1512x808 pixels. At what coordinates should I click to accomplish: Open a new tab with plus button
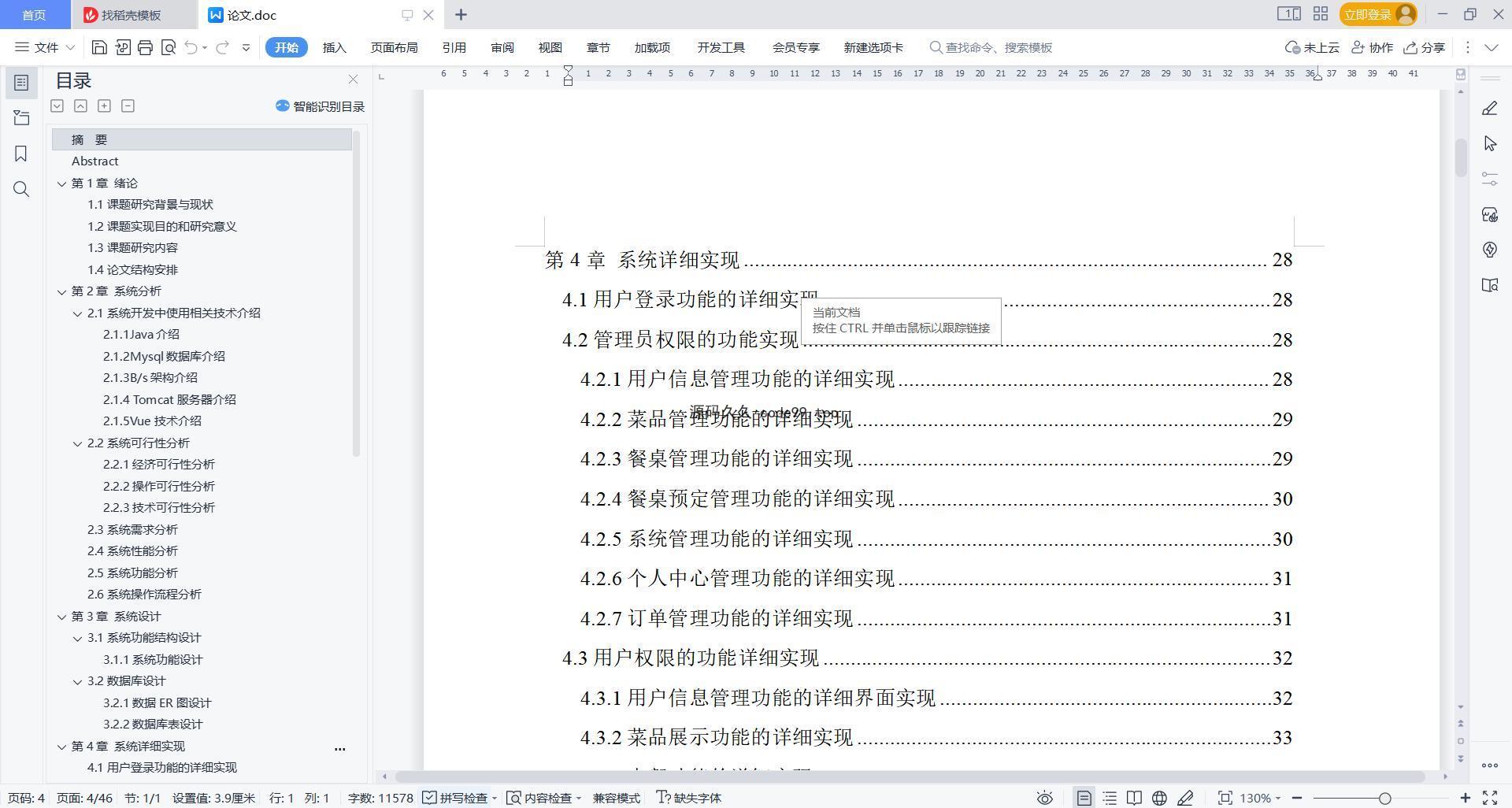click(461, 14)
